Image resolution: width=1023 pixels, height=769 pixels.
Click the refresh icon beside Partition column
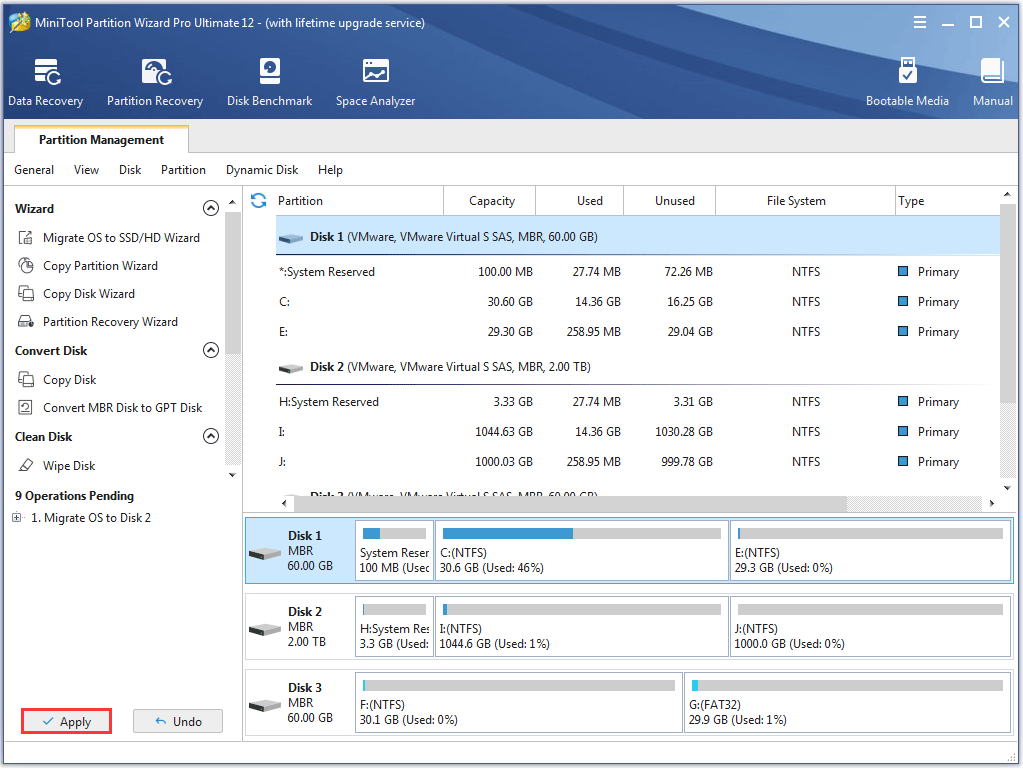[259, 201]
